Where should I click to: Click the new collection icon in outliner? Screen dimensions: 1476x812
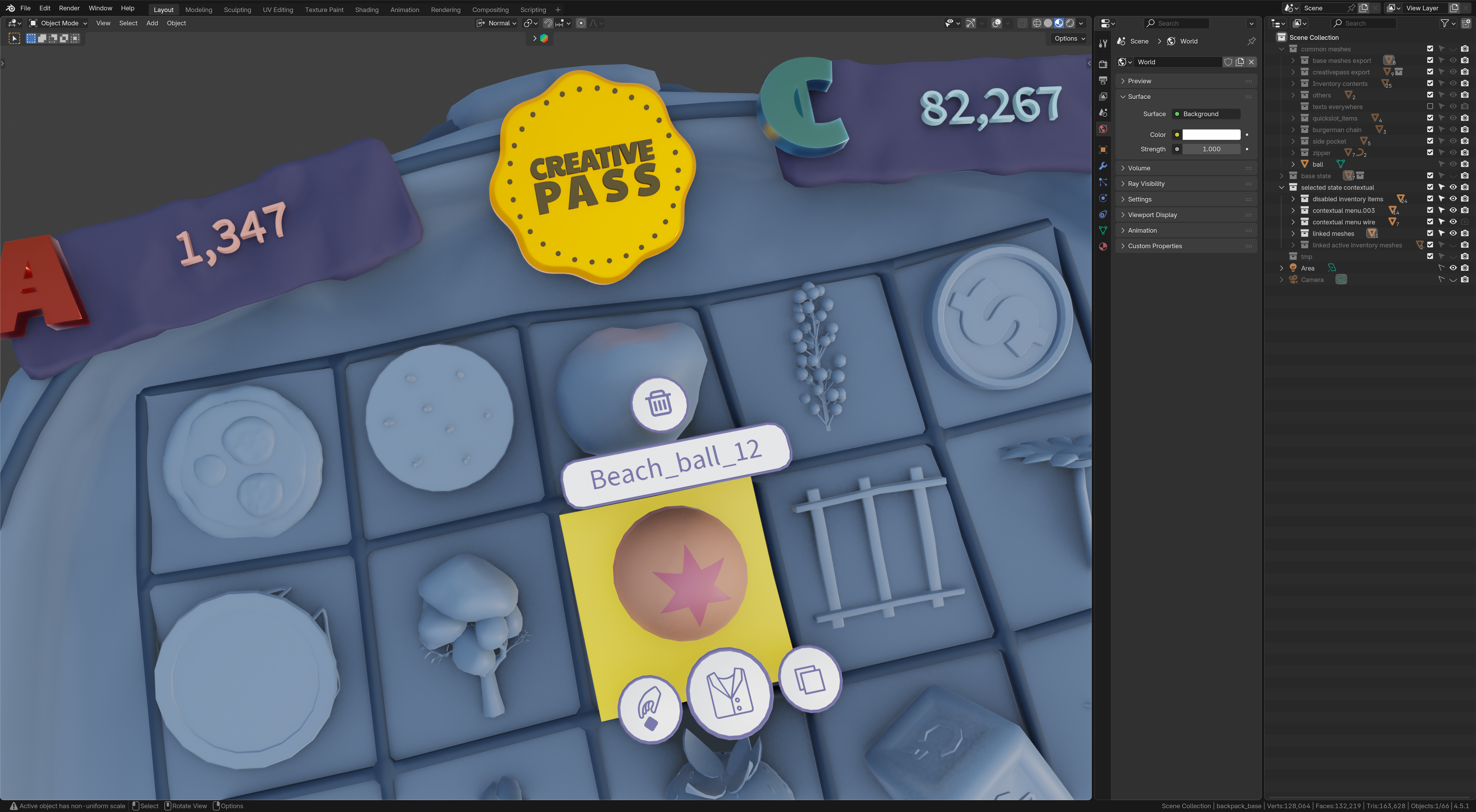[1466, 23]
